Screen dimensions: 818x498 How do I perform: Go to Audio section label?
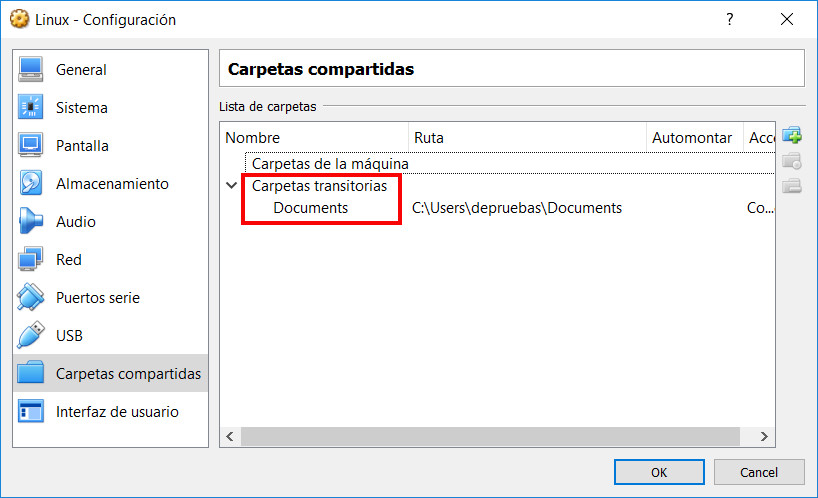pyautogui.click(x=76, y=222)
